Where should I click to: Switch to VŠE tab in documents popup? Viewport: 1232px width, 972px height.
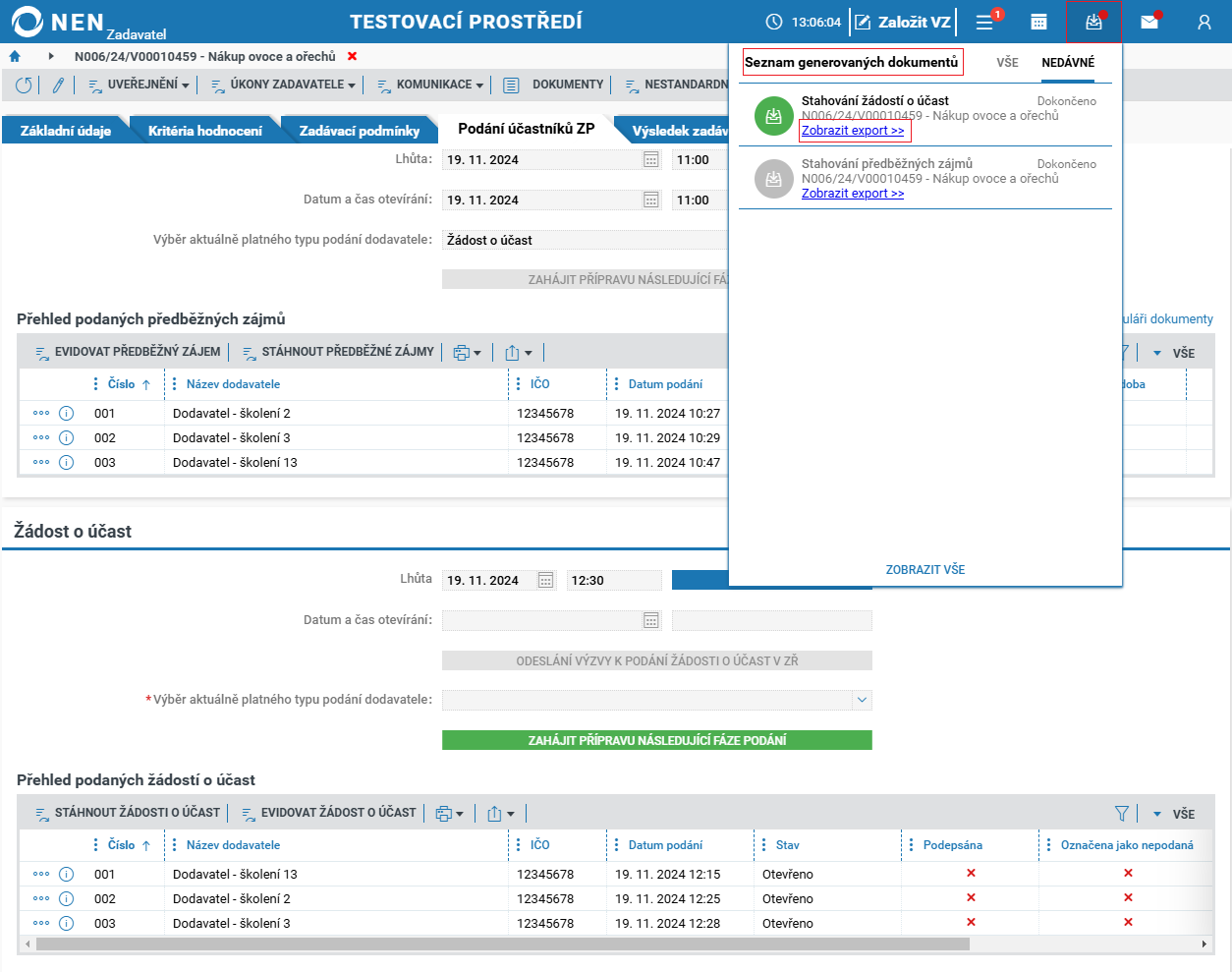coord(1007,63)
